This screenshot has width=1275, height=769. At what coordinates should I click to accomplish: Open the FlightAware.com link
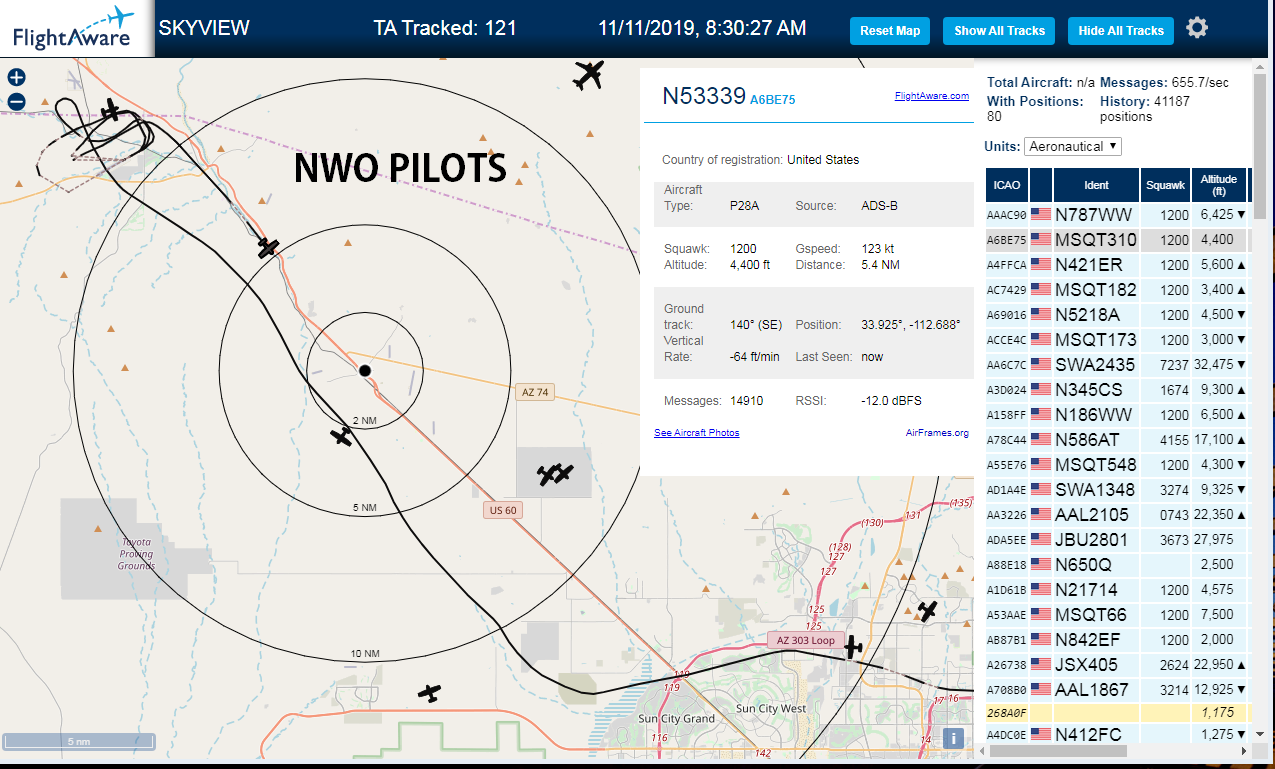[932, 96]
